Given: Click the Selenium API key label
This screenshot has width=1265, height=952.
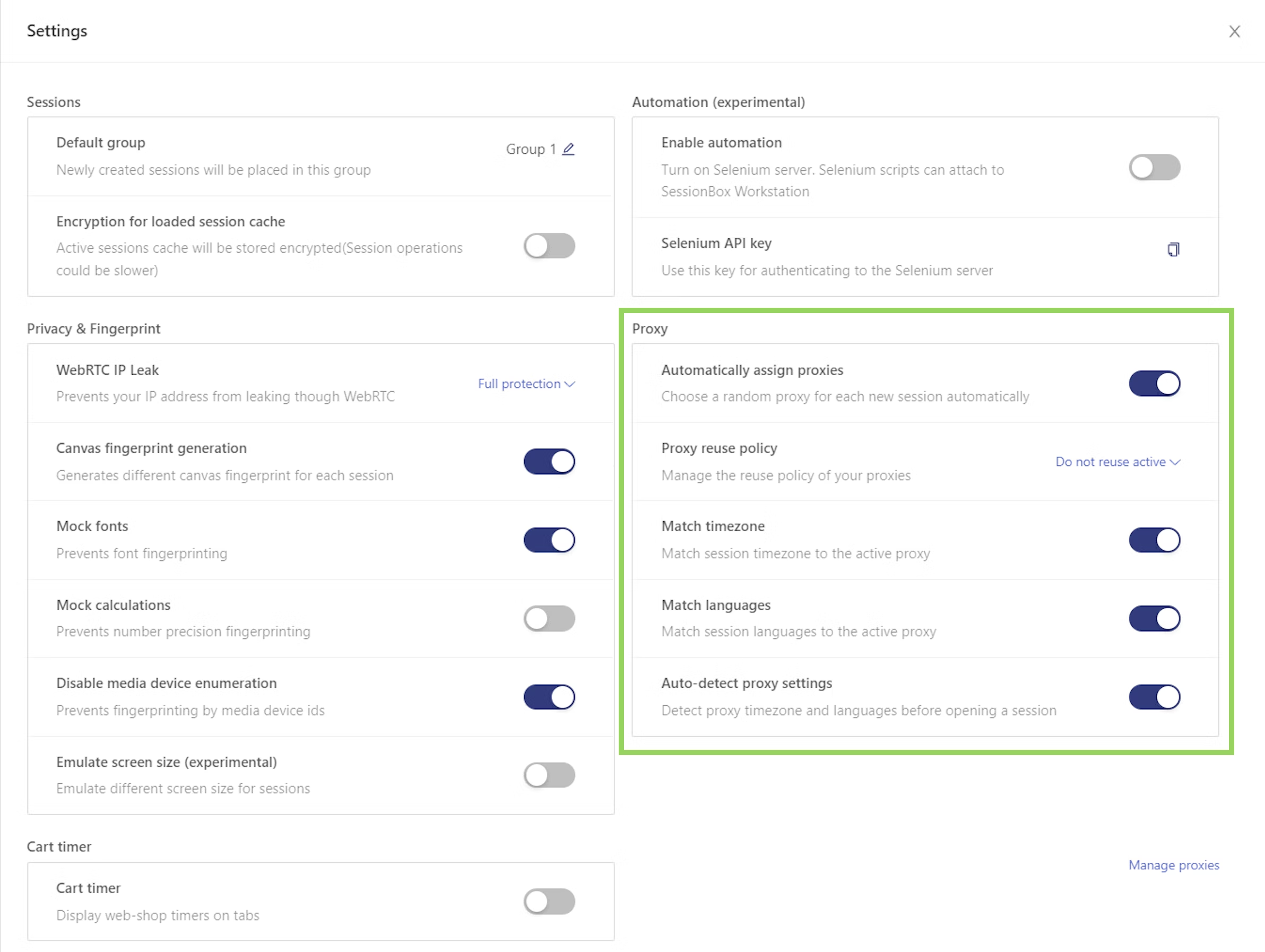Looking at the screenshot, I should coord(716,243).
